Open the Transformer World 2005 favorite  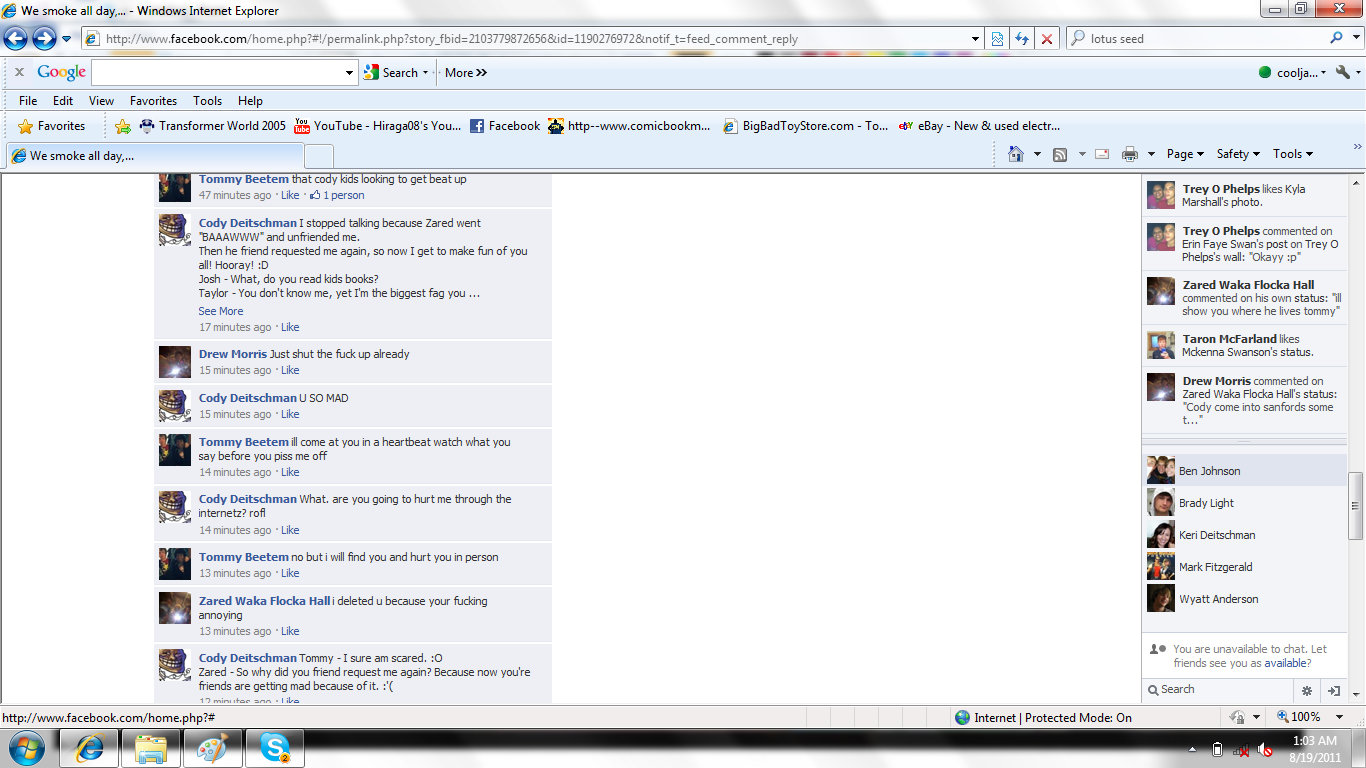pyautogui.click(x=212, y=126)
